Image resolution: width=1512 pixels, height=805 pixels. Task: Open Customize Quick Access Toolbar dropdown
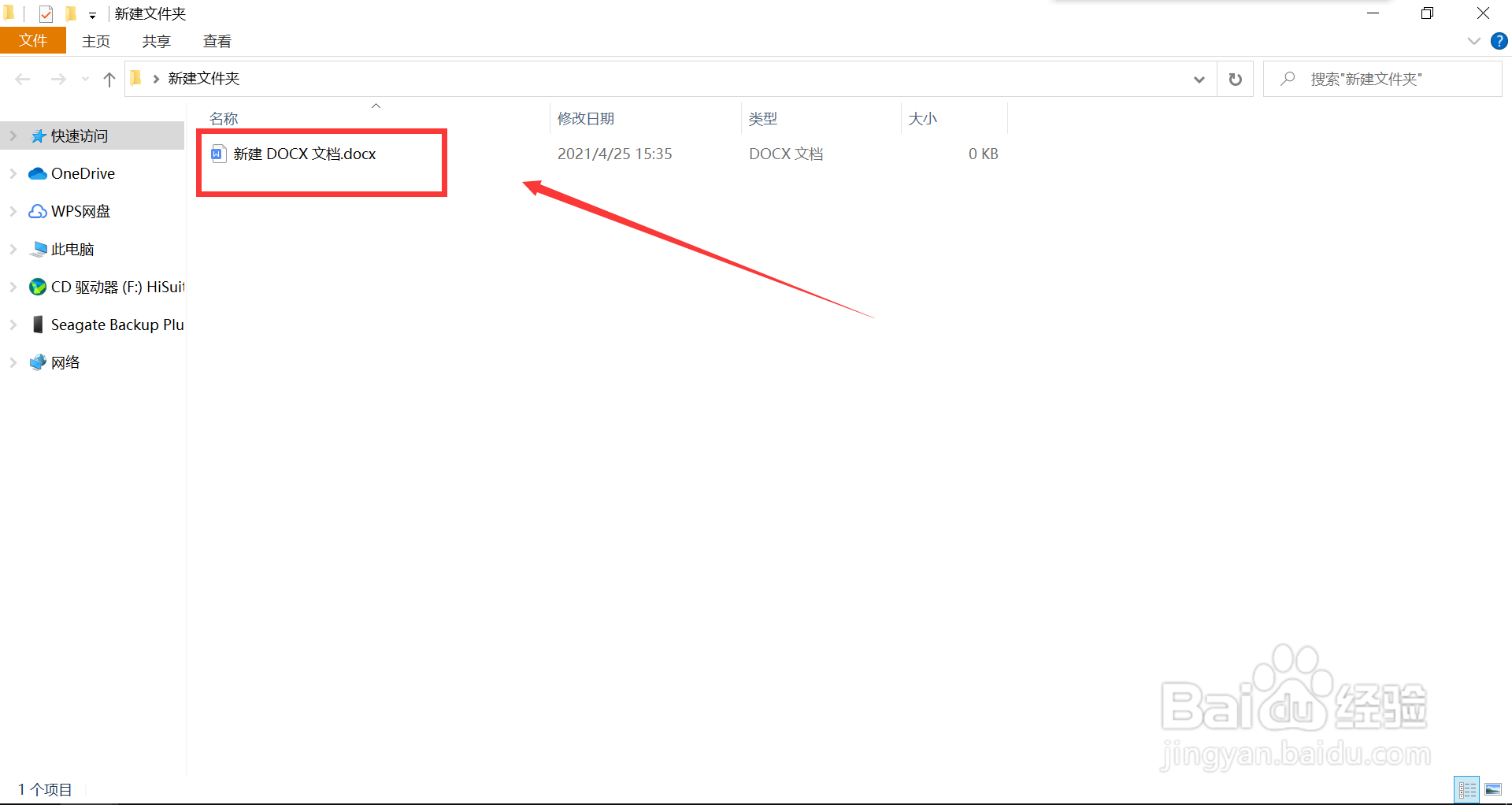[x=92, y=15]
